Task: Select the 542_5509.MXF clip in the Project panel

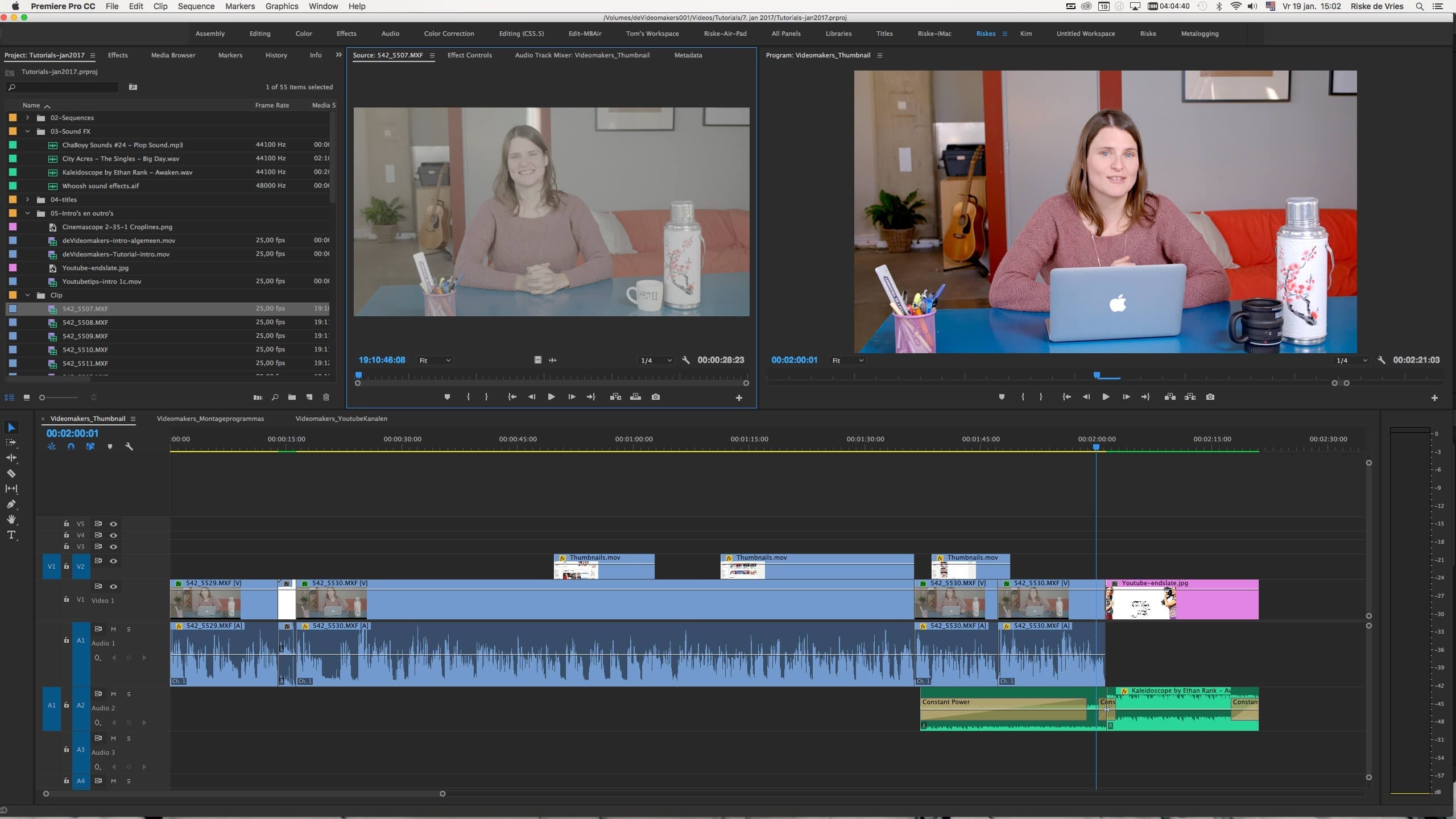Action: point(85,336)
